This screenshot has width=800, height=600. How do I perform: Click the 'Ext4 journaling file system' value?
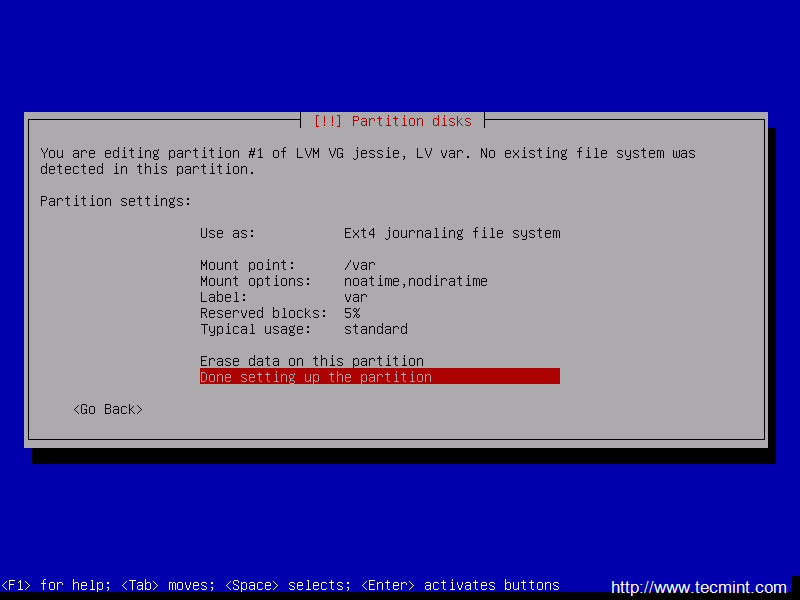click(452, 233)
